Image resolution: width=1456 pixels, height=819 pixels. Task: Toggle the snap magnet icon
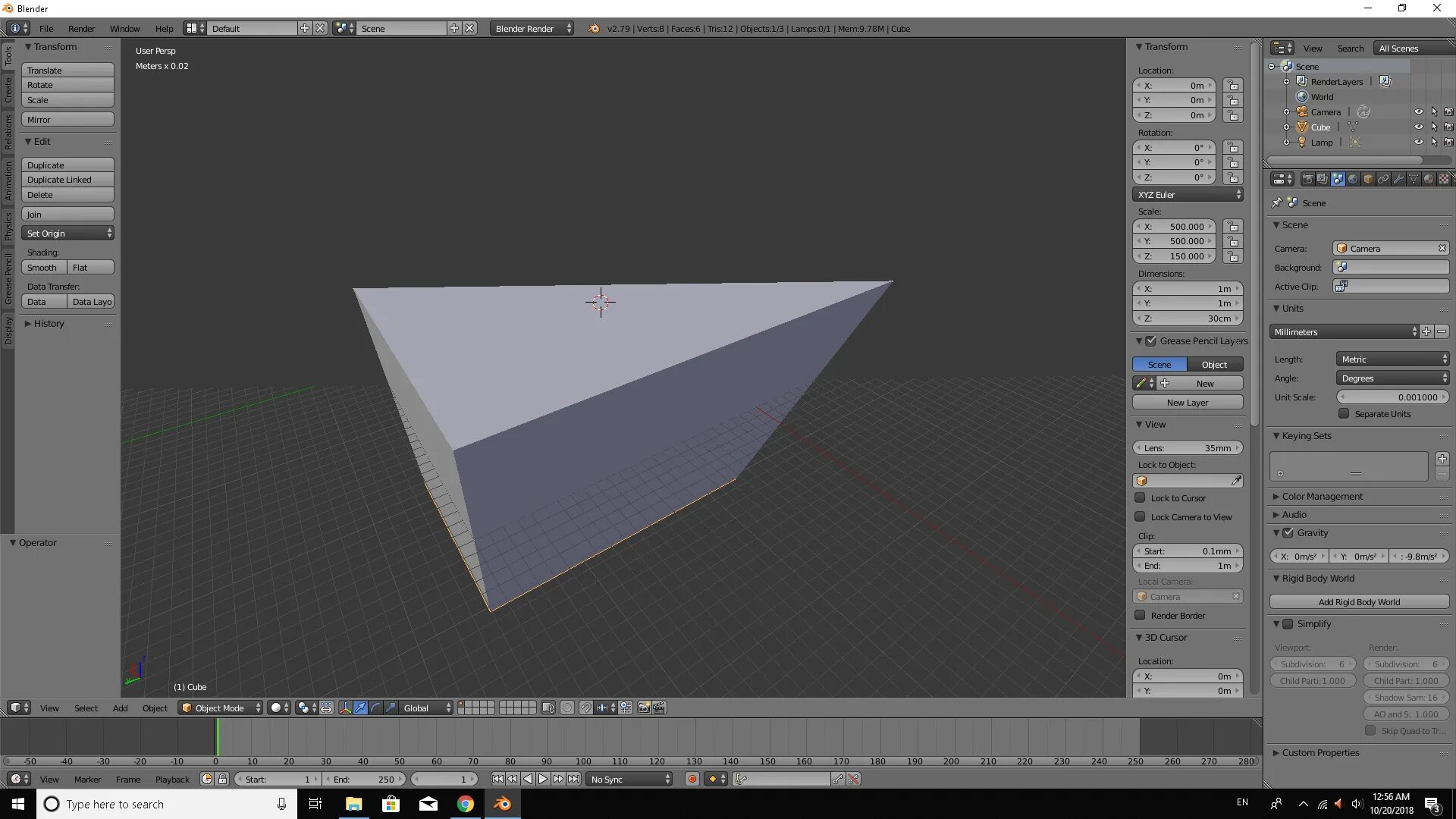pos(586,708)
